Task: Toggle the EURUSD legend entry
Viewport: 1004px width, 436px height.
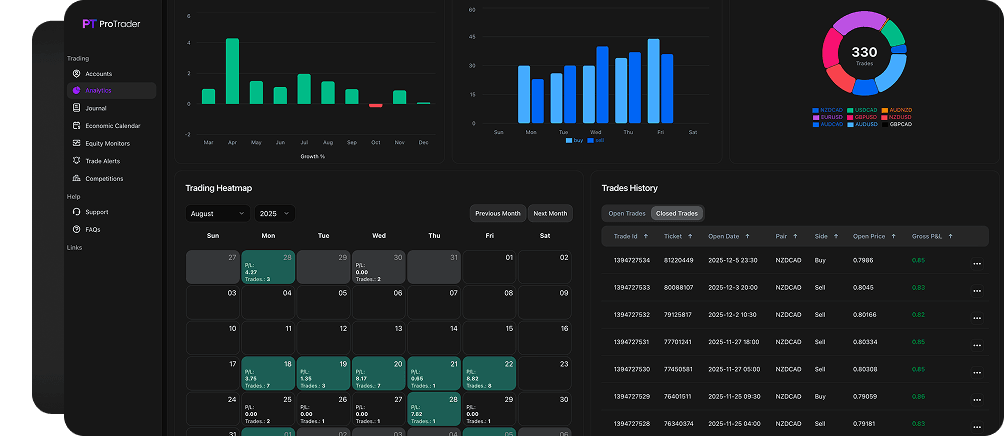Action: [x=830, y=116]
